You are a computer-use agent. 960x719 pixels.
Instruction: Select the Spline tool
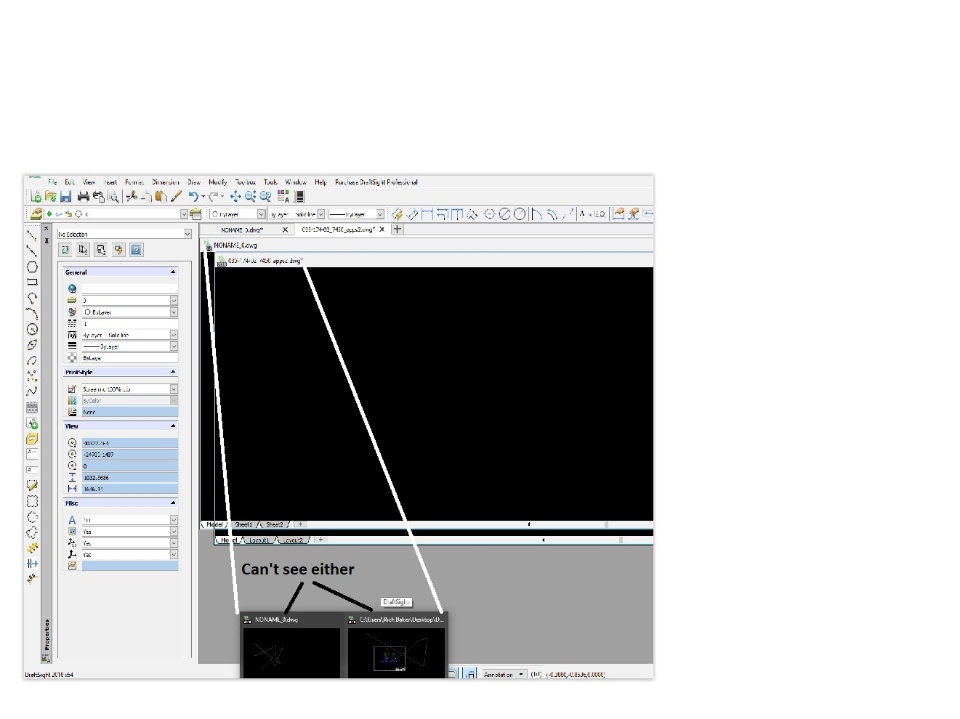click(x=32, y=391)
